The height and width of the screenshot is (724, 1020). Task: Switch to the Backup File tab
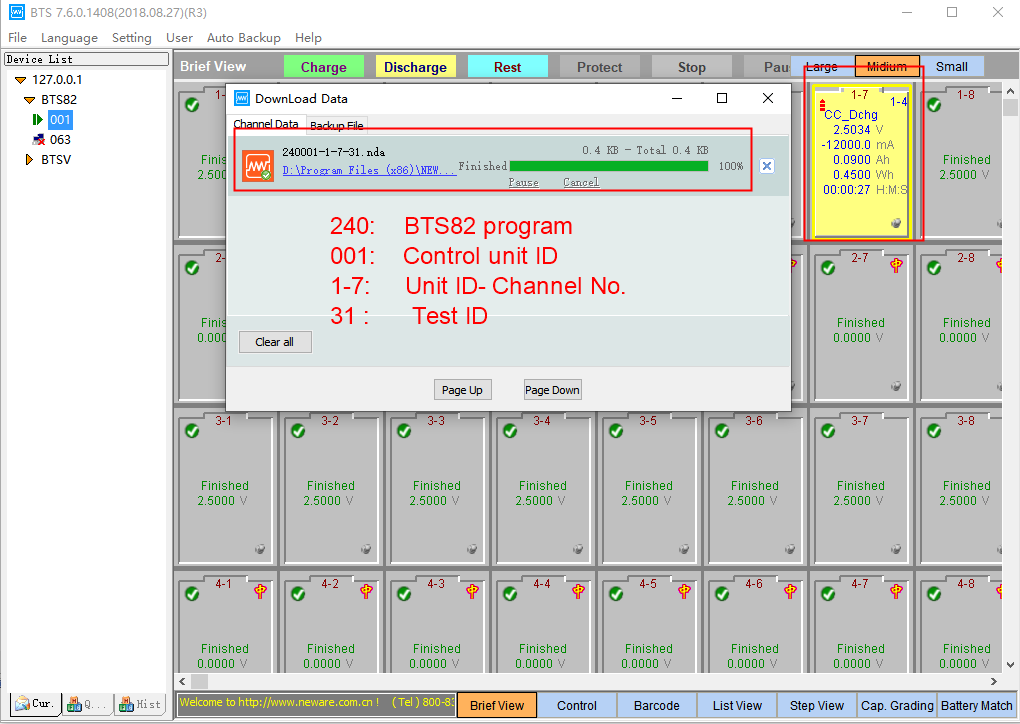point(336,126)
